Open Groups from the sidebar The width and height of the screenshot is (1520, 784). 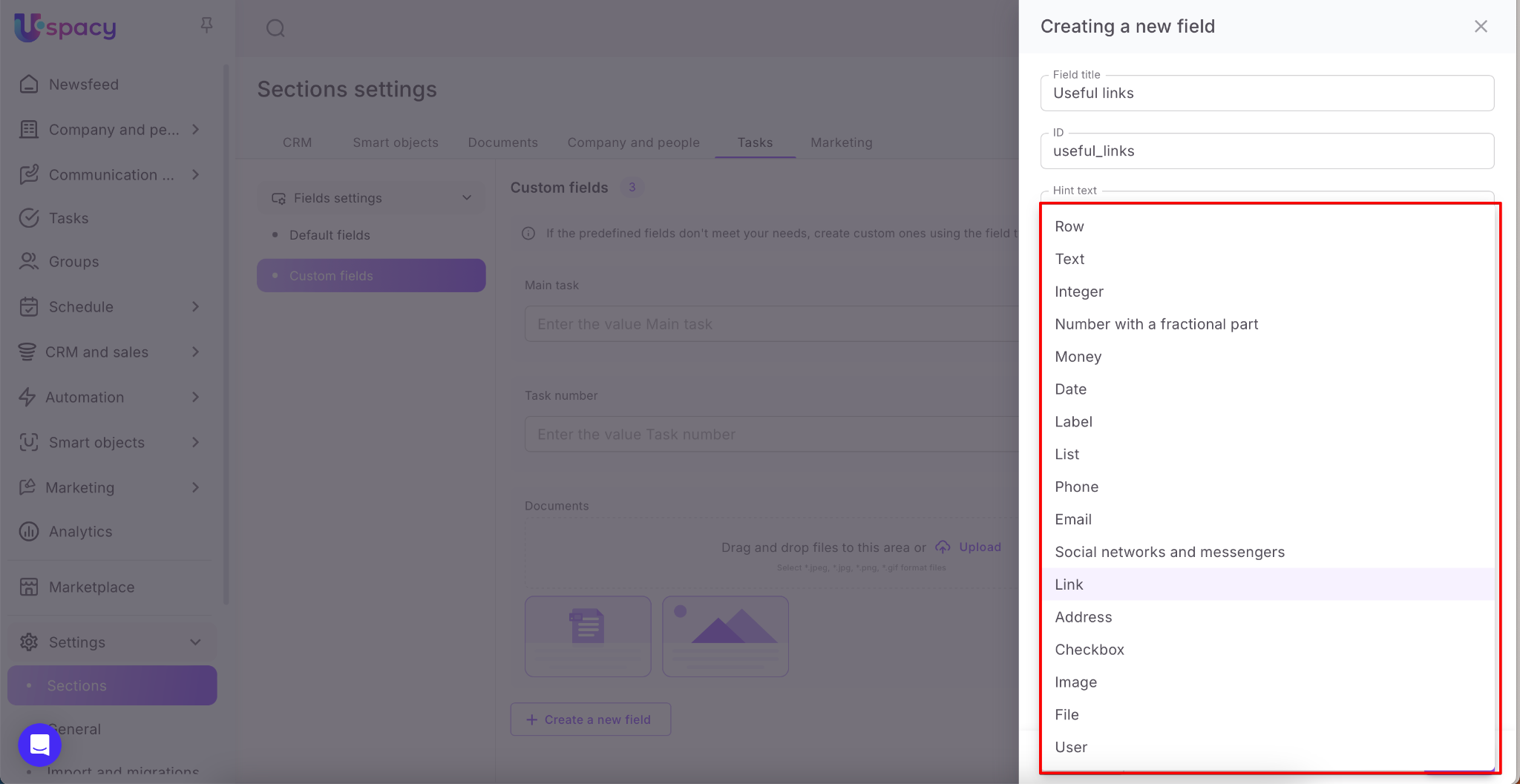click(x=73, y=262)
